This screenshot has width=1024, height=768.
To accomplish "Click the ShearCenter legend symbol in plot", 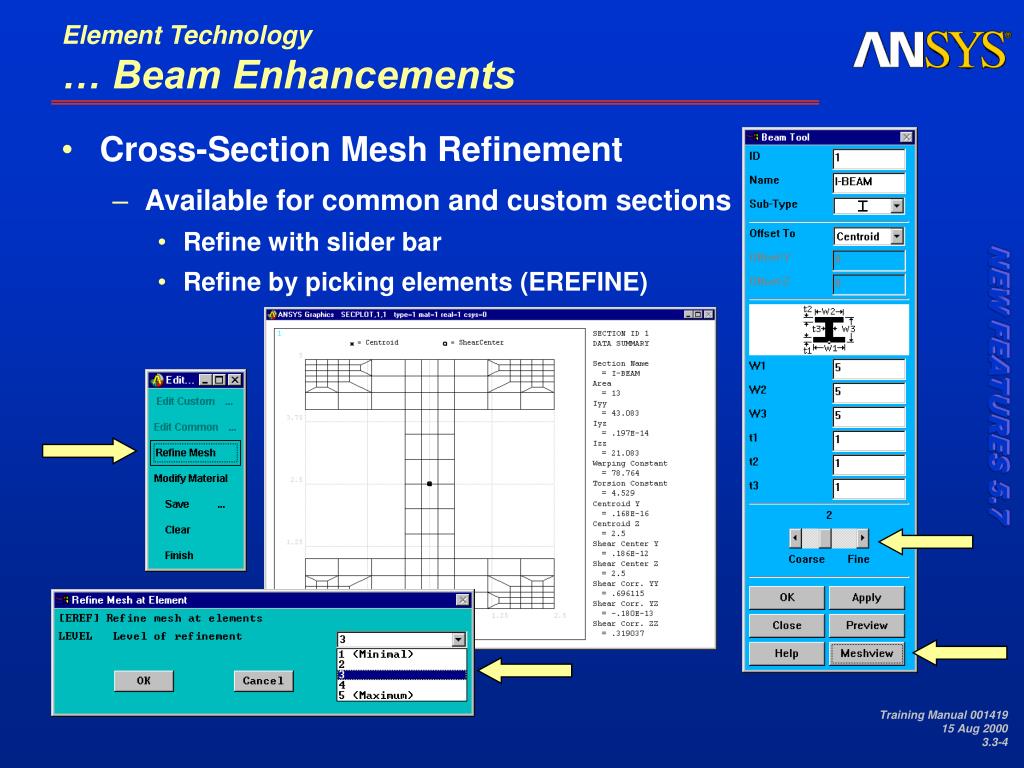I will [445, 344].
